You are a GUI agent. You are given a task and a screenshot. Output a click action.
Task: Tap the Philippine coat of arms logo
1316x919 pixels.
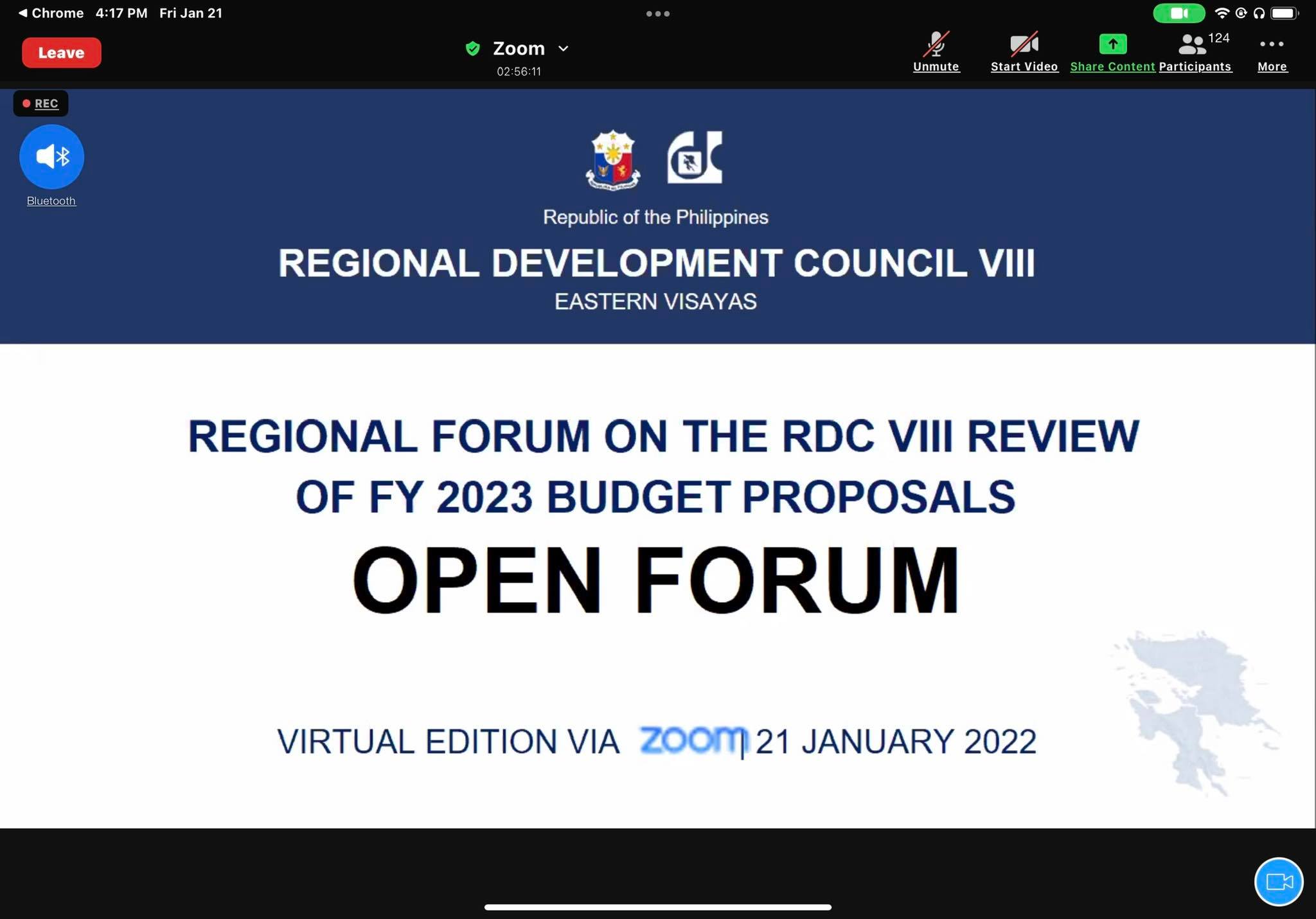[613, 159]
